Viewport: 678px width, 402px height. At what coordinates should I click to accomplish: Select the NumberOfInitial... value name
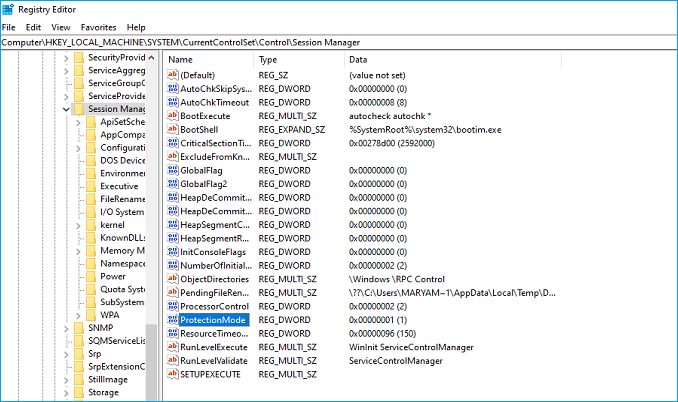tap(216, 265)
